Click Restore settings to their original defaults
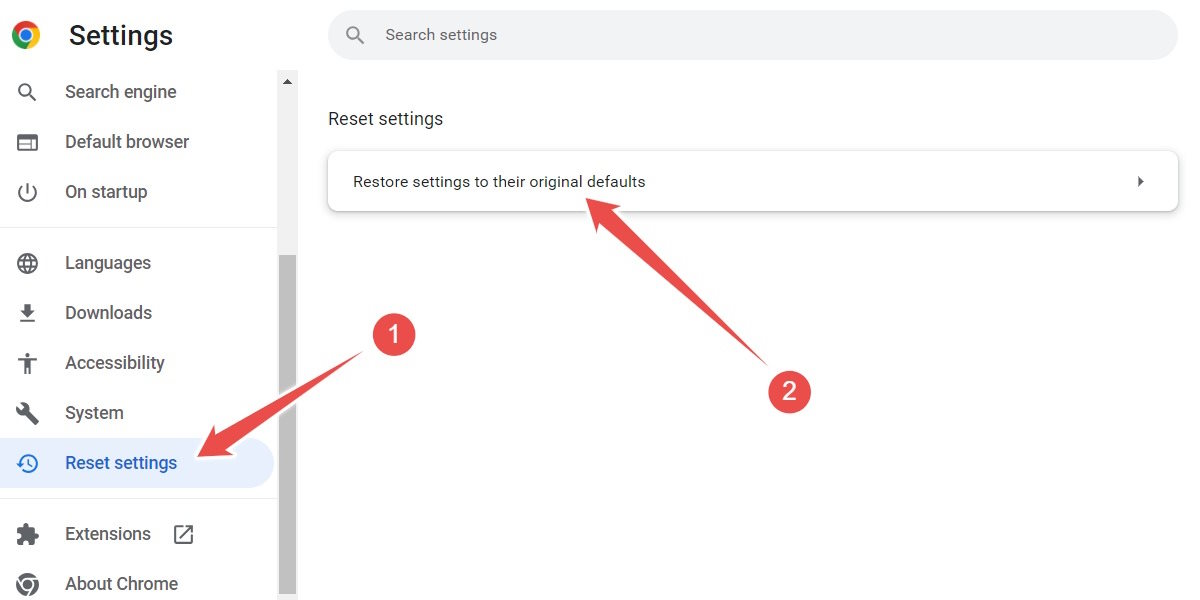The image size is (1200, 600). [498, 181]
